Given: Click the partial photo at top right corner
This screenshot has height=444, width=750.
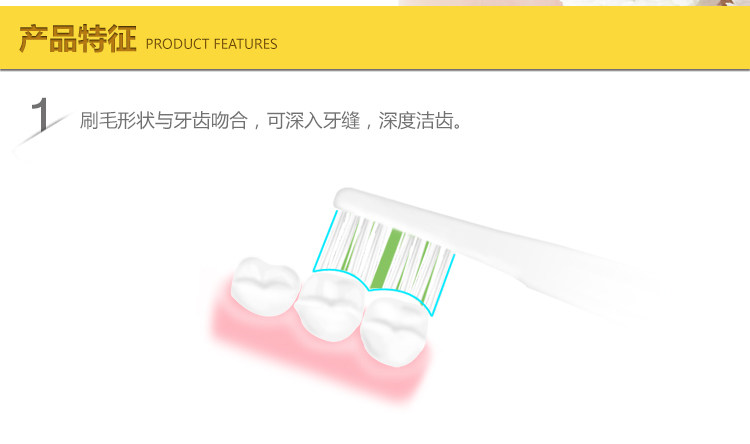Looking at the screenshot, I should coord(573,3).
